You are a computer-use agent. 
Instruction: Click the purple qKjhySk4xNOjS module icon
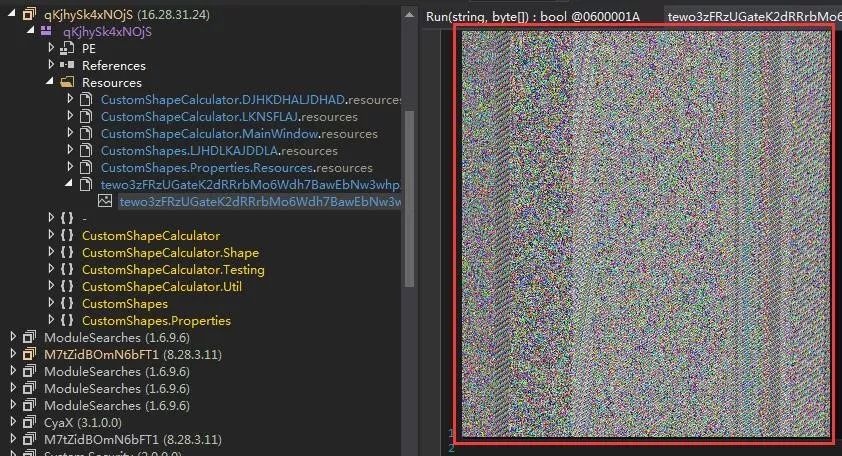[46, 32]
